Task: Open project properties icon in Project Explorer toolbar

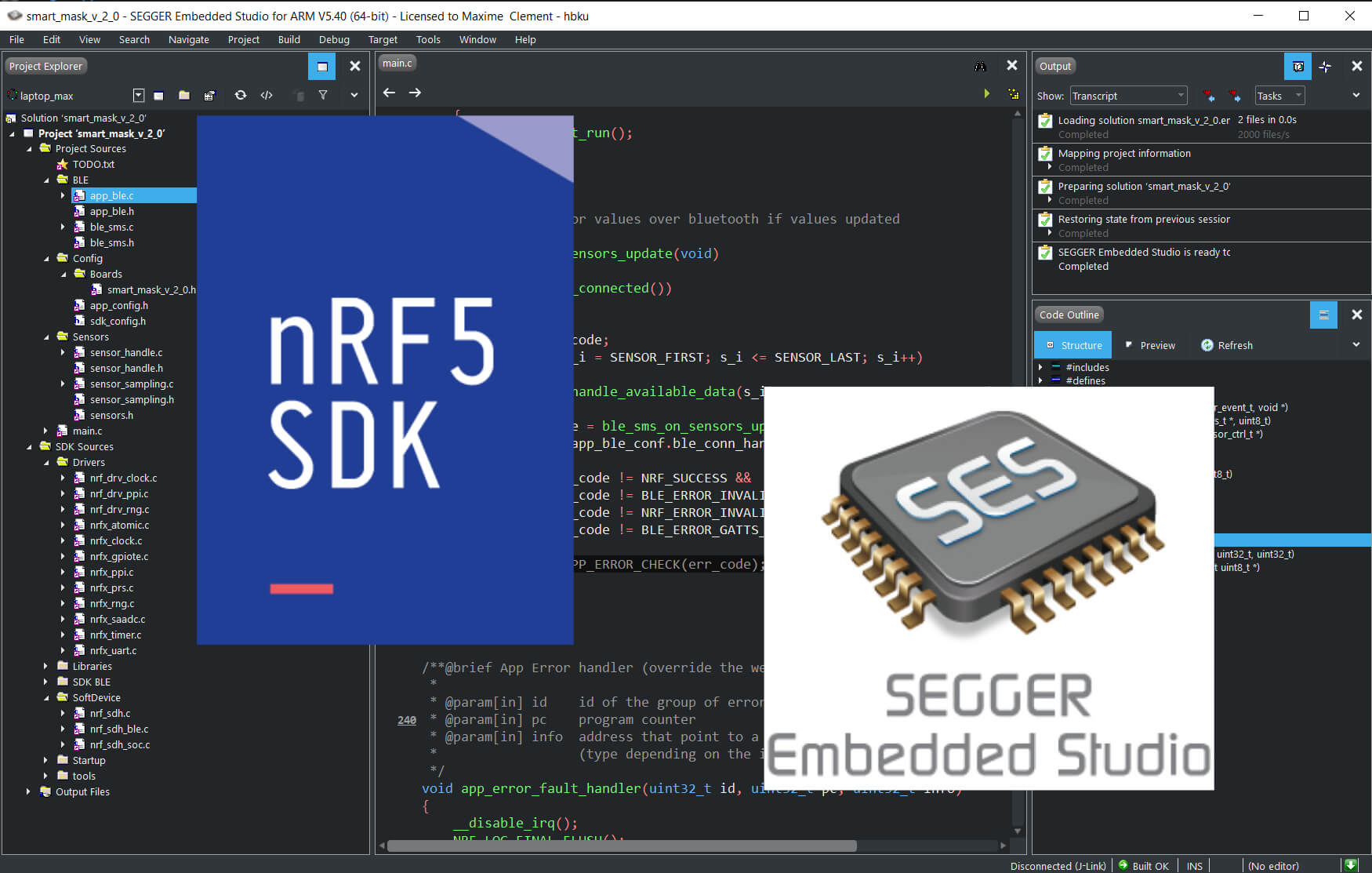Action: pos(209,96)
